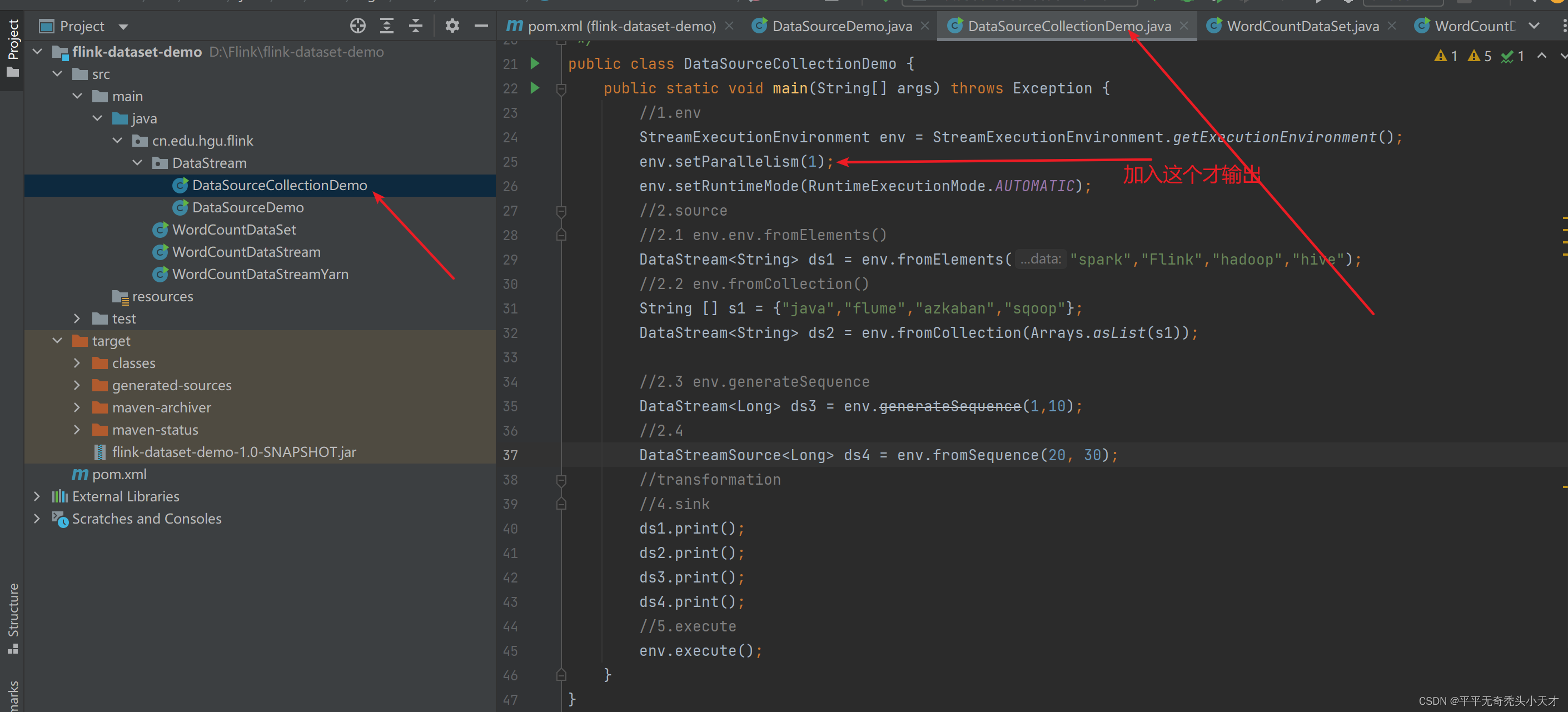Click the Collapse All icon in Project toolbar

(x=416, y=26)
